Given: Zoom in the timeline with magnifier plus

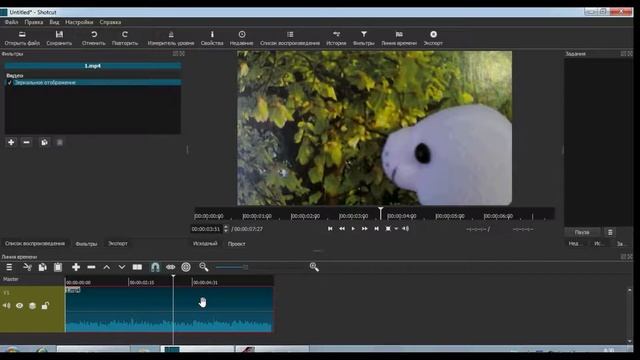Looking at the screenshot, I should (x=314, y=267).
